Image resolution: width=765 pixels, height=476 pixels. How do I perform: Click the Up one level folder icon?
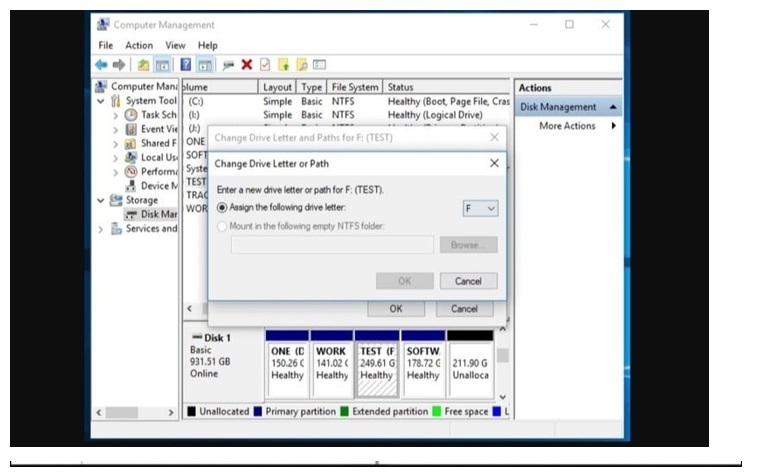tap(143, 64)
